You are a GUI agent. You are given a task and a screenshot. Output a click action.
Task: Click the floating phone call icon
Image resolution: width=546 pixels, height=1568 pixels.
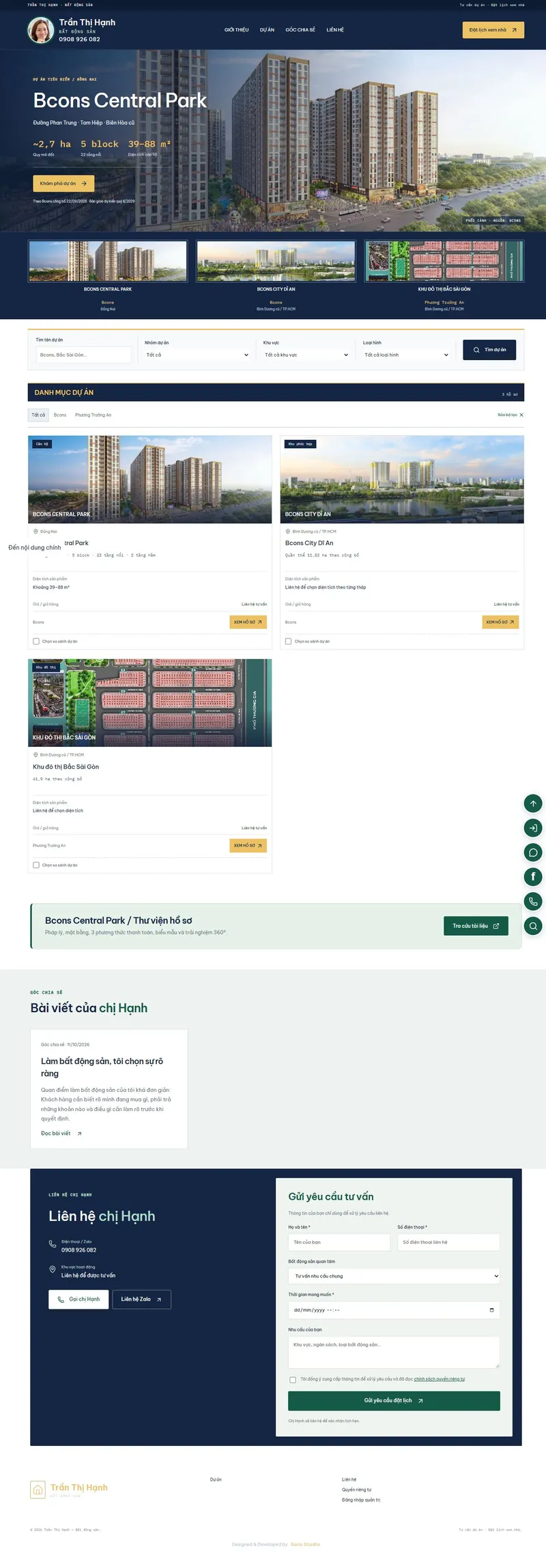click(x=533, y=902)
